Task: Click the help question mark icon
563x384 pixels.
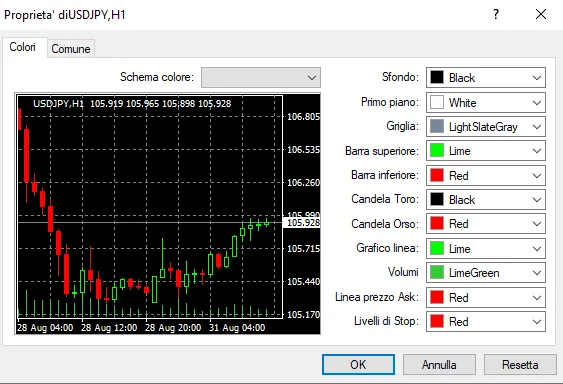Action: [x=496, y=14]
